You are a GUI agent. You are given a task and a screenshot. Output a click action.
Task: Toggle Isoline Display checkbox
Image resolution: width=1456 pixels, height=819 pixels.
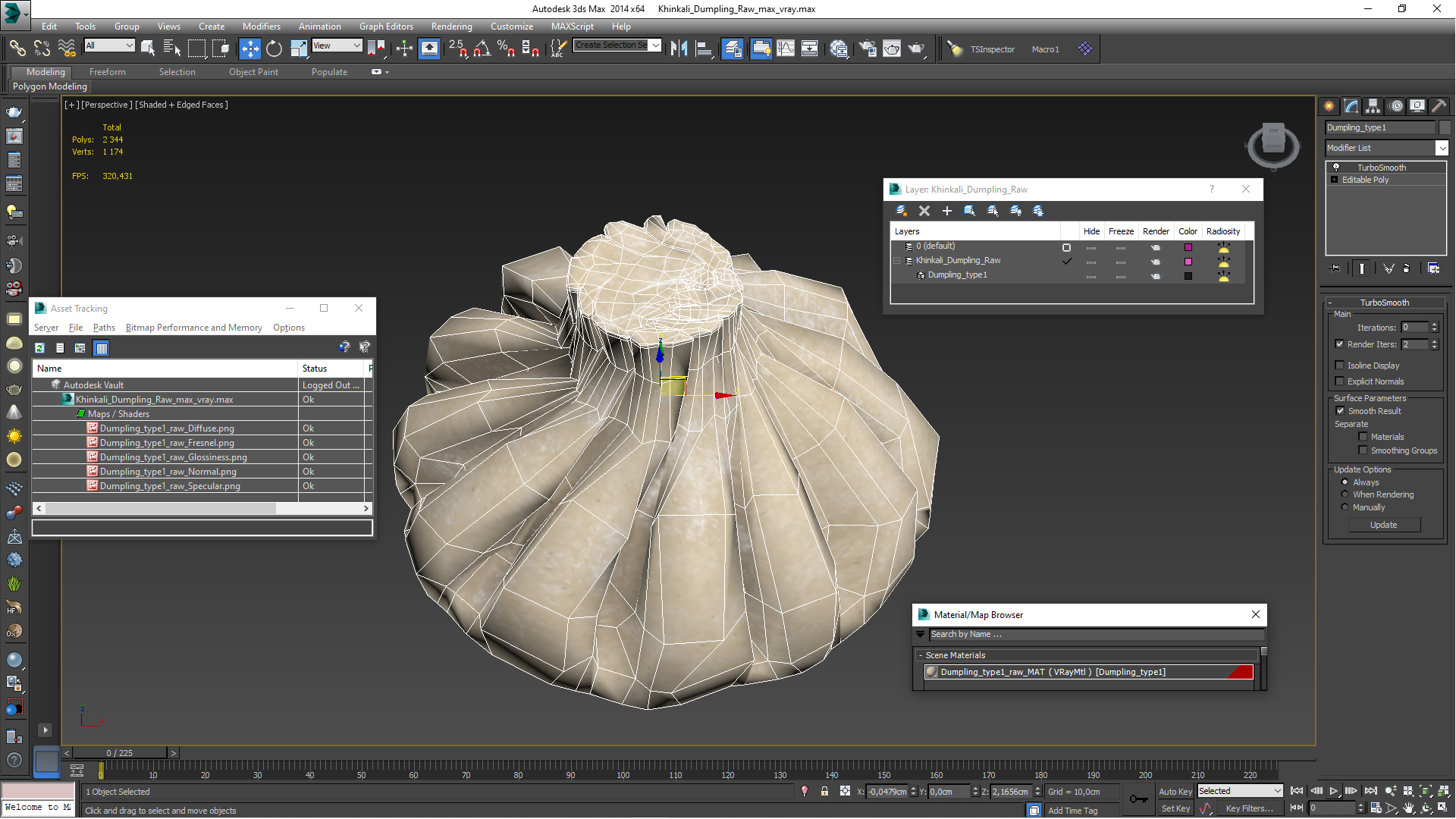click(1339, 366)
